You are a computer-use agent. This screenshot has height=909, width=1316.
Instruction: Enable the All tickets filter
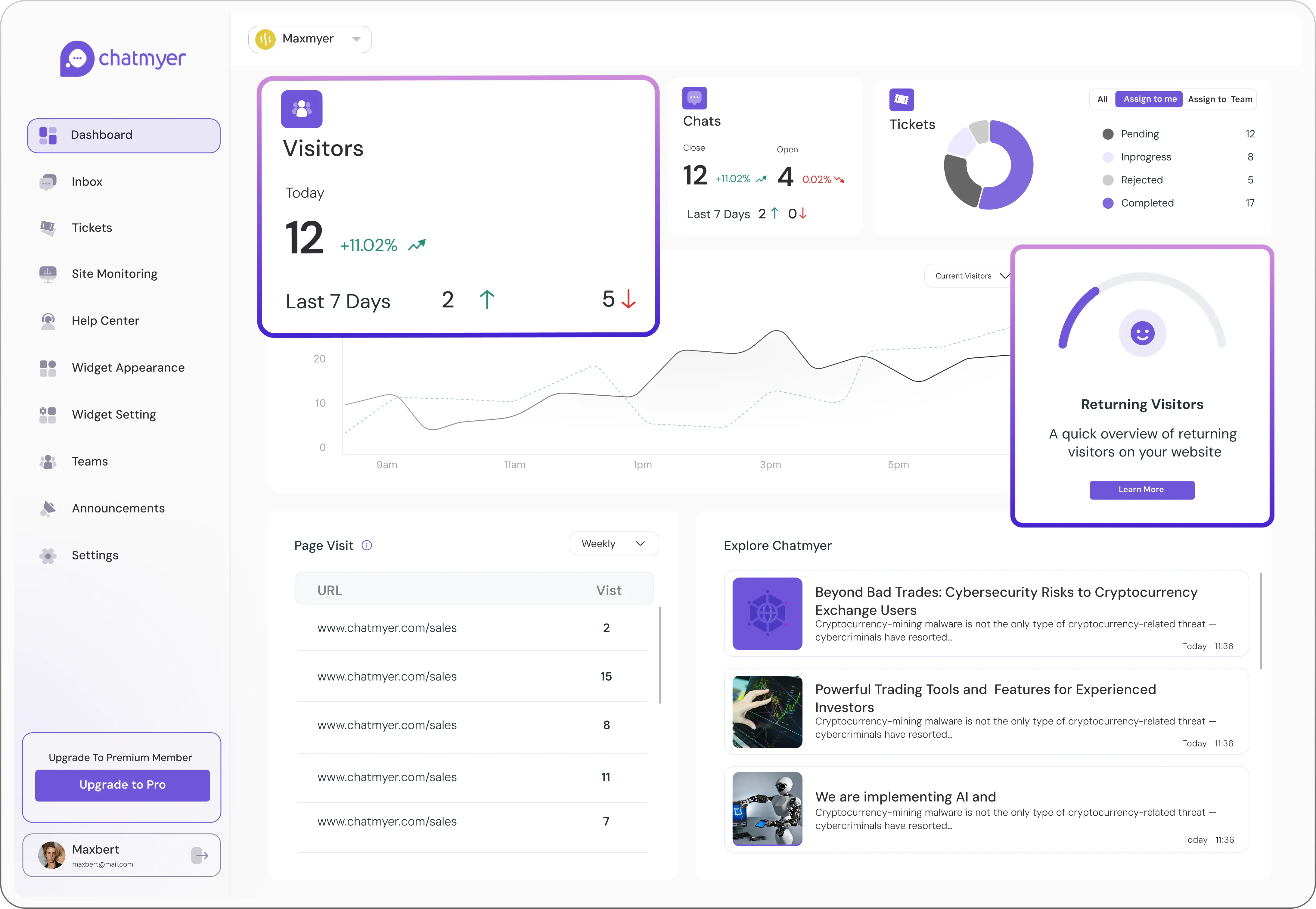1103,98
